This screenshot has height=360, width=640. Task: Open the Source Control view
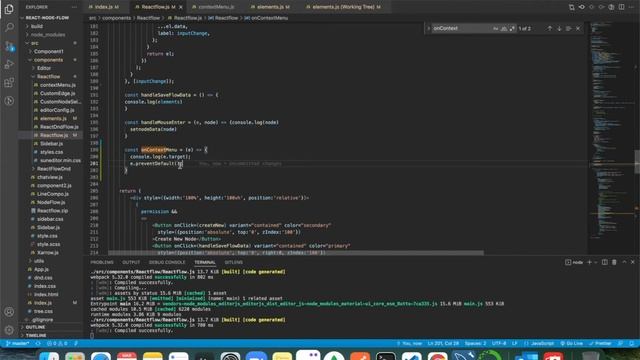tap(9, 46)
